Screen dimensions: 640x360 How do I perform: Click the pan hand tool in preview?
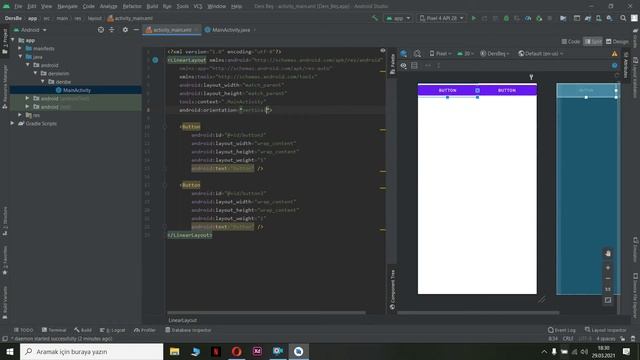[x=608, y=253]
